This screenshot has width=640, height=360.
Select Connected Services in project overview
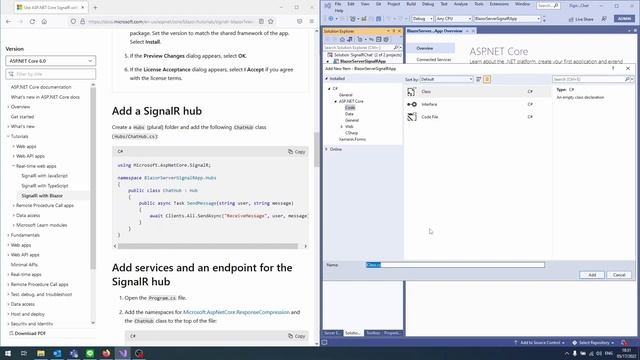tap(433, 60)
